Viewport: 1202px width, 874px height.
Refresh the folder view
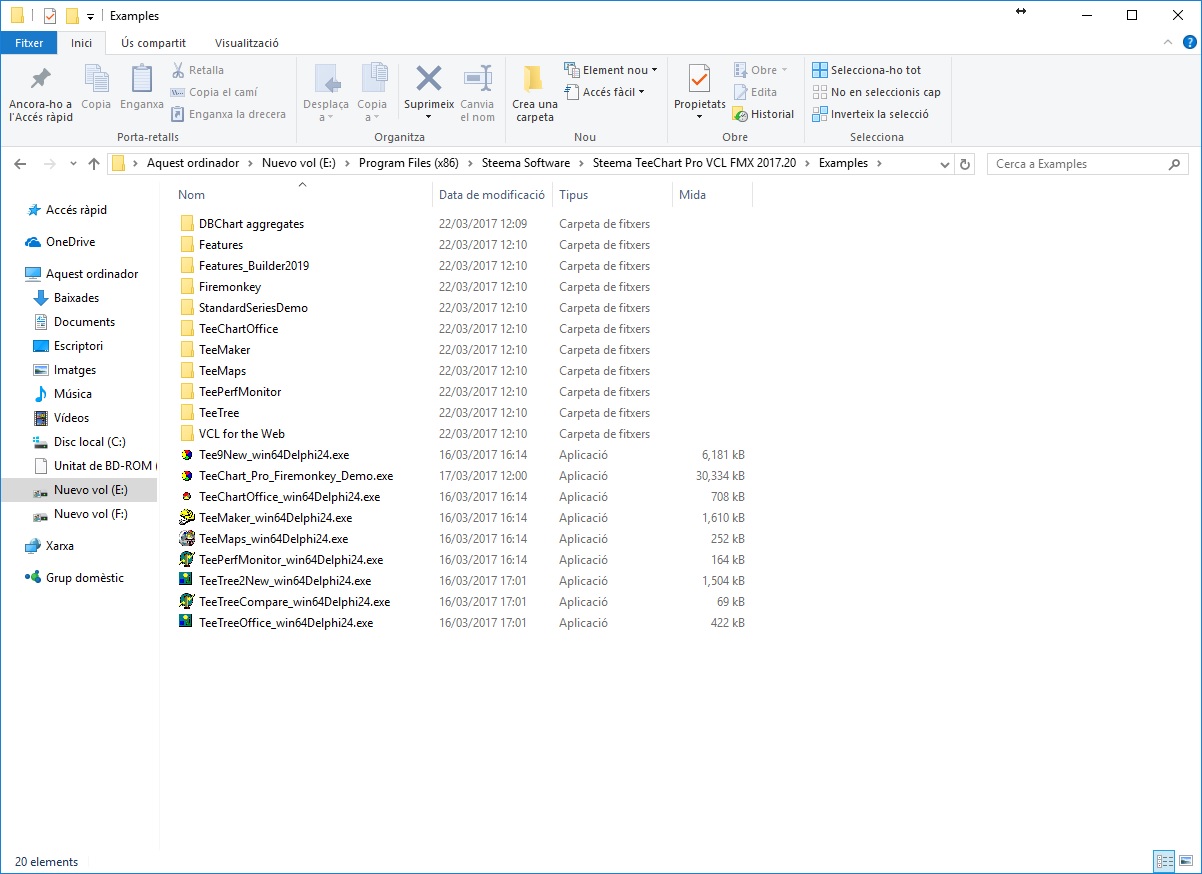[x=965, y=164]
